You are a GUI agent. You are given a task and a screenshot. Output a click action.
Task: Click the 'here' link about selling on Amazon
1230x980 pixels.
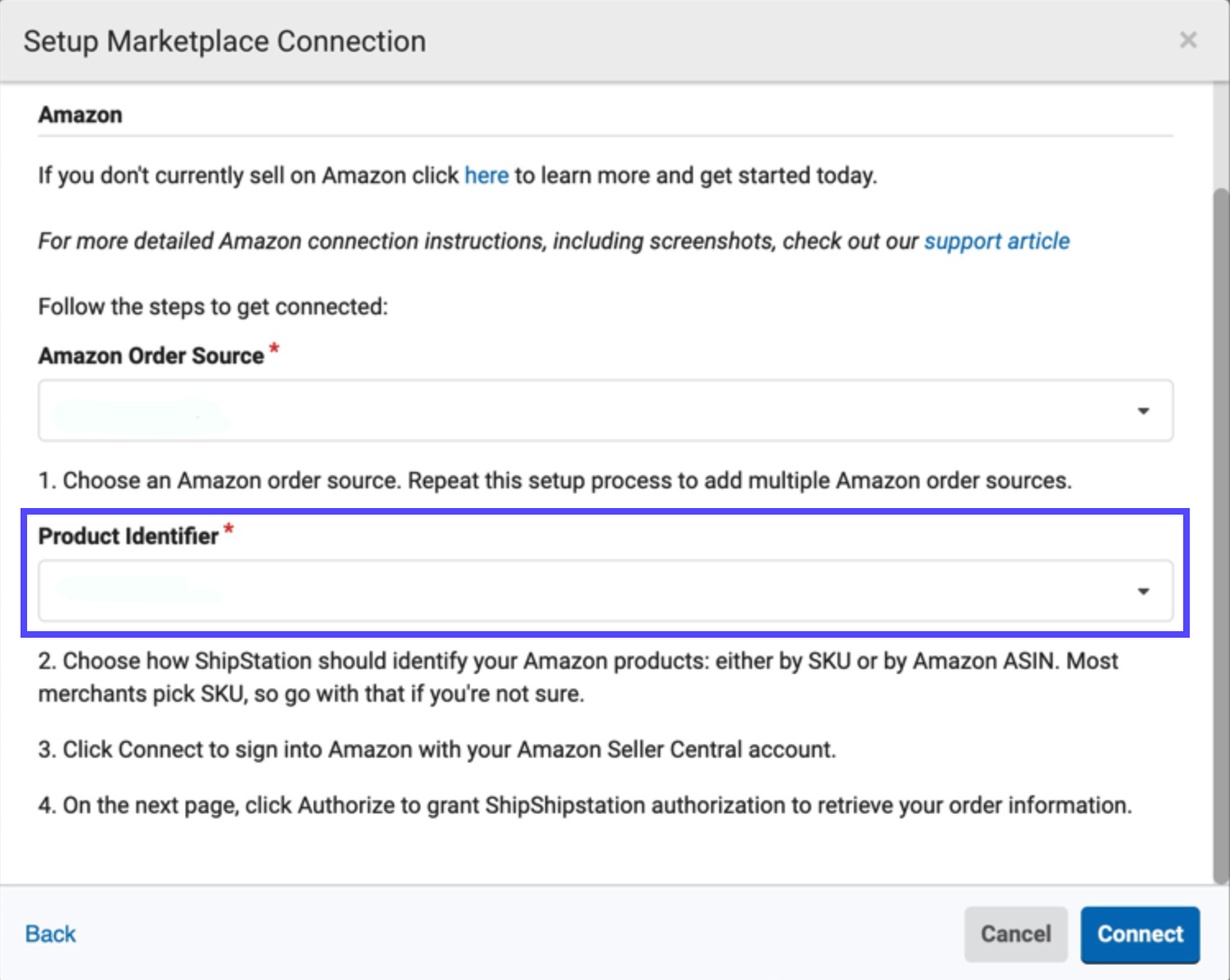coord(486,176)
